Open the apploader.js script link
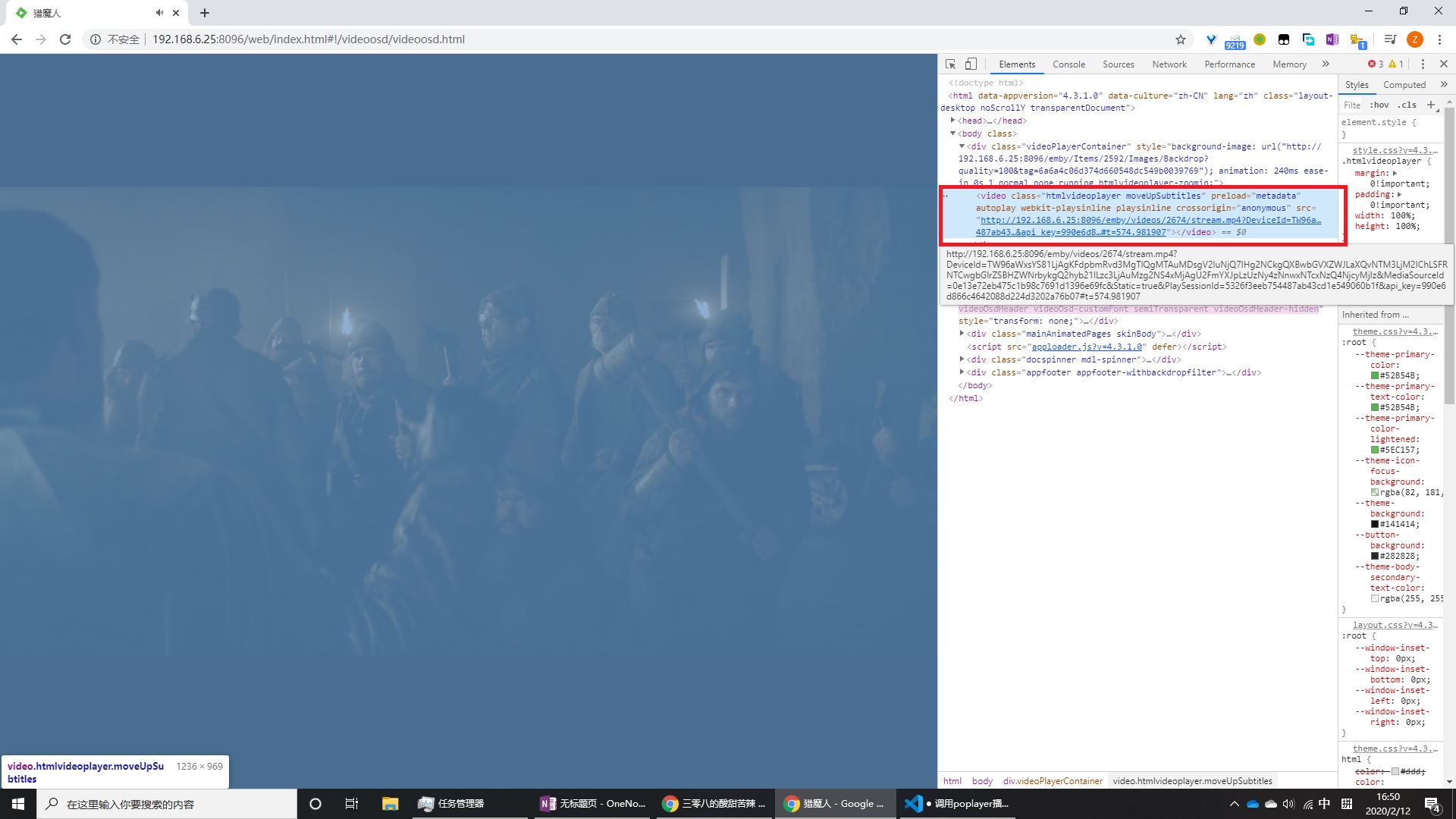Image resolution: width=1456 pixels, height=819 pixels. (x=1086, y=347)
